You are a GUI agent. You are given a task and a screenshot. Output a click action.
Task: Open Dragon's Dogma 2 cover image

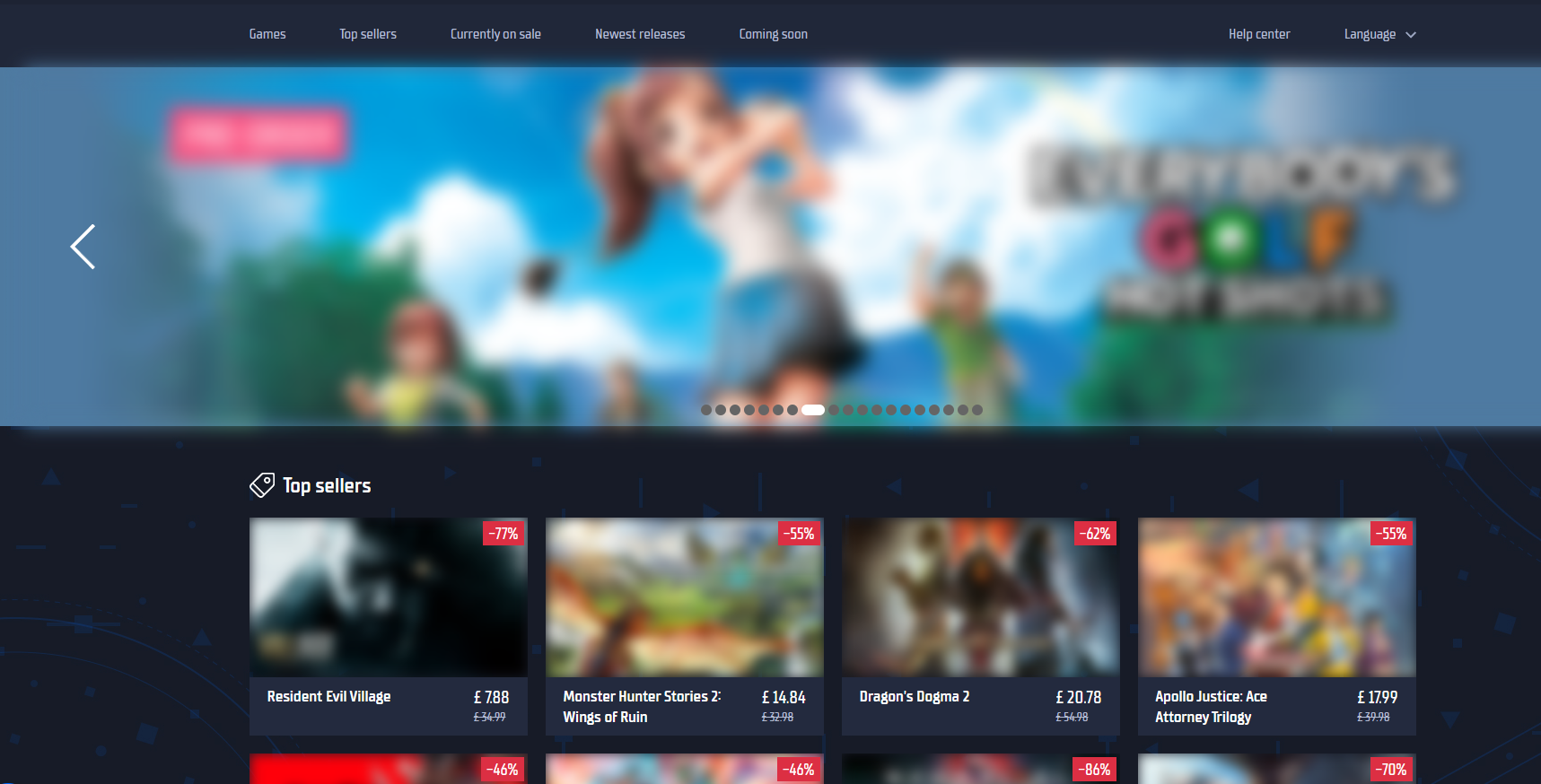(x=981, y=597)
